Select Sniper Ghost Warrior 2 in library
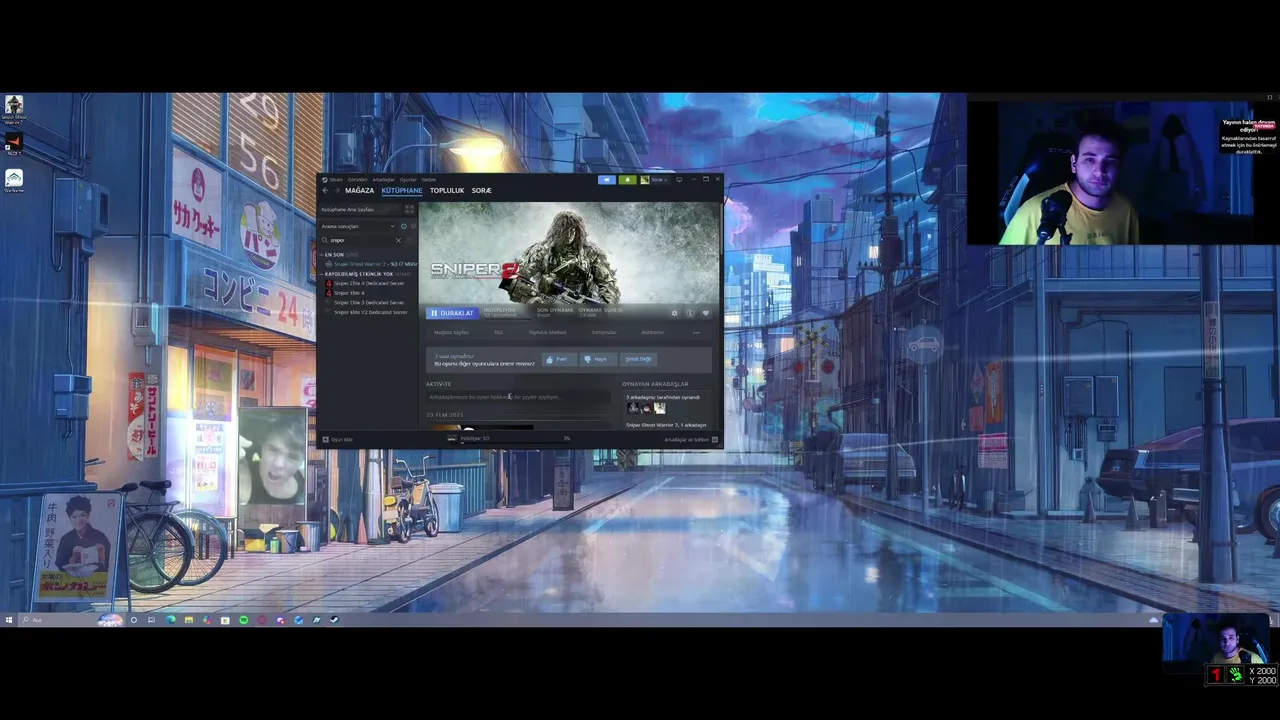 370,264
